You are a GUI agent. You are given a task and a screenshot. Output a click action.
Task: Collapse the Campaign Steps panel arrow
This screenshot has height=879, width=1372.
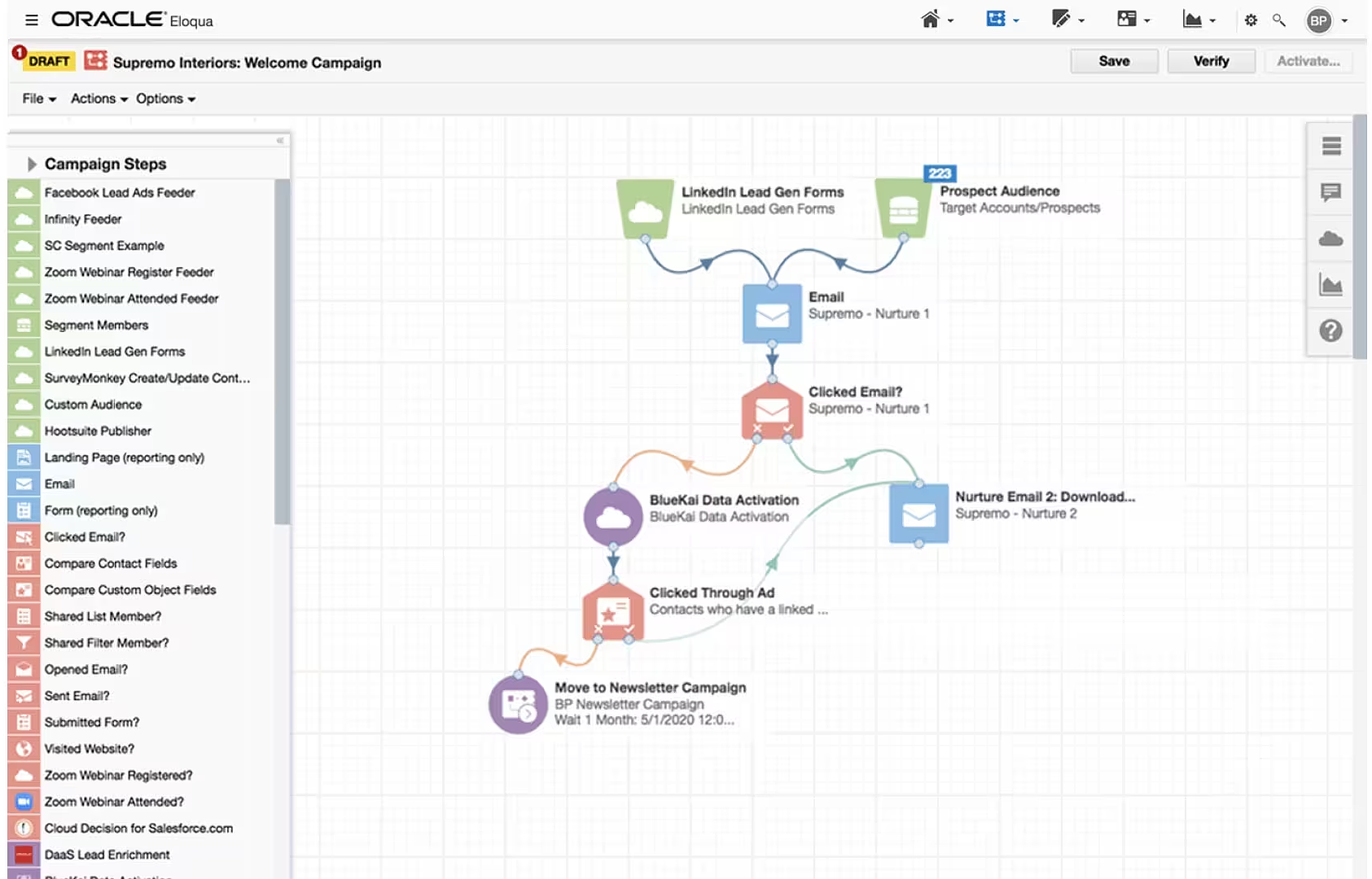tap(32, 164)
